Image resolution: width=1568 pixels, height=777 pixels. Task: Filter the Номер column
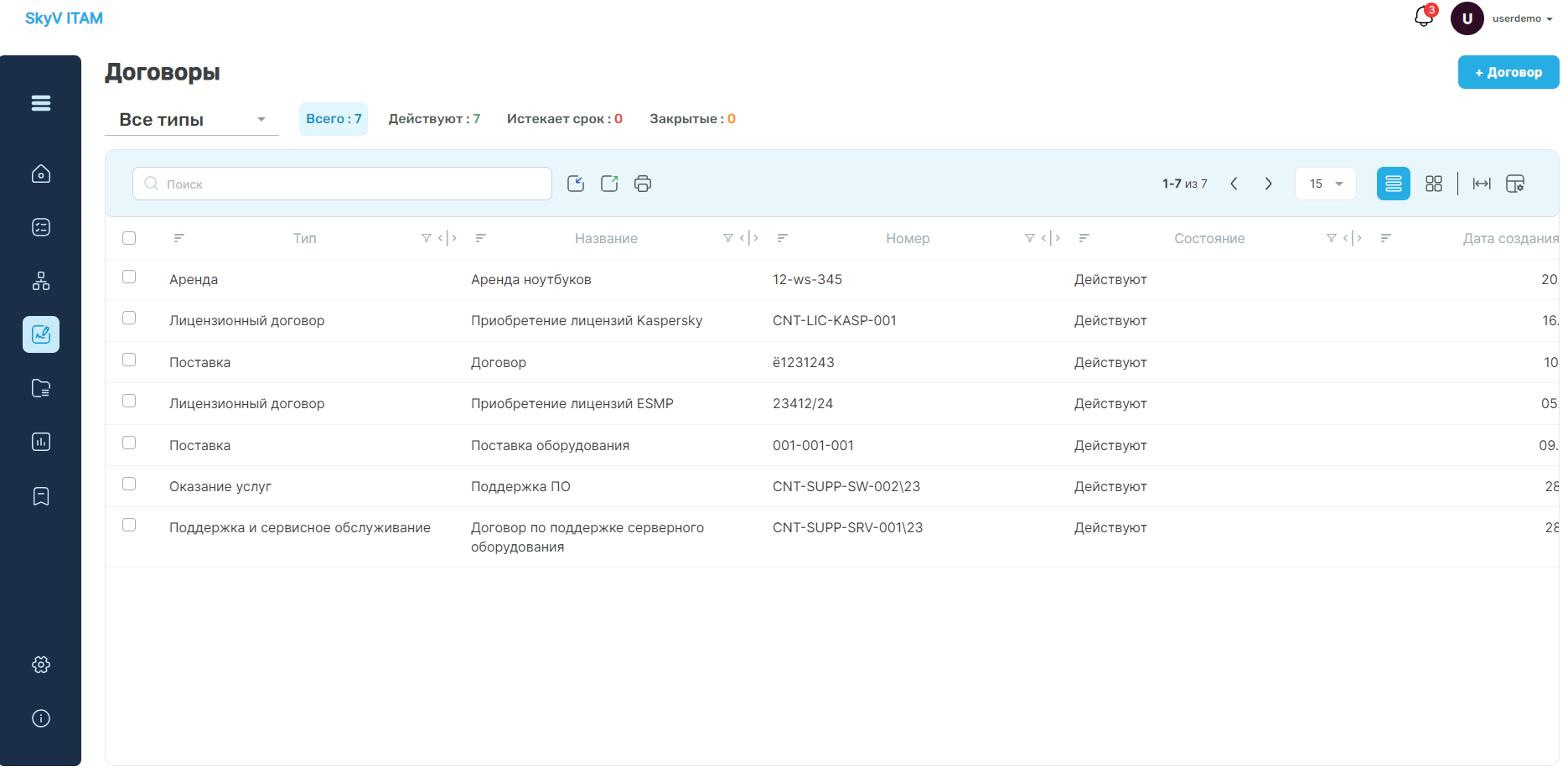pyautogui.click(x=1030, y=238)
